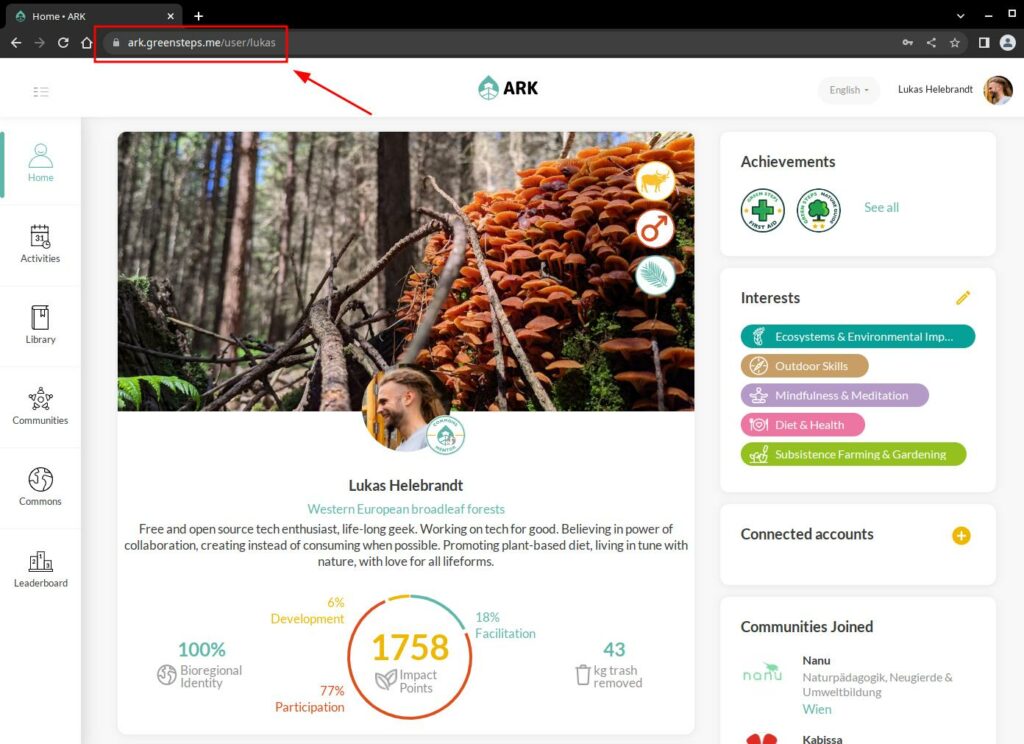1024x744 pixels.
Task: Select Subsistence Farming & Gardening tag
Action: (x=854, y=454)
